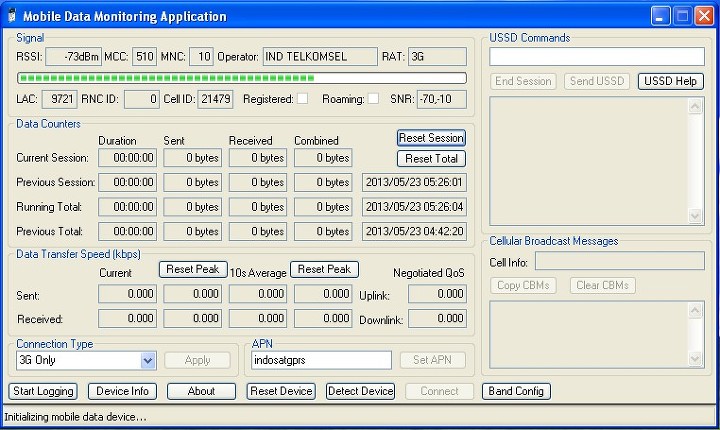This screenshot has height=430, width=720.
Task: Click the application icon in the title bar
Action: [12, 16]
